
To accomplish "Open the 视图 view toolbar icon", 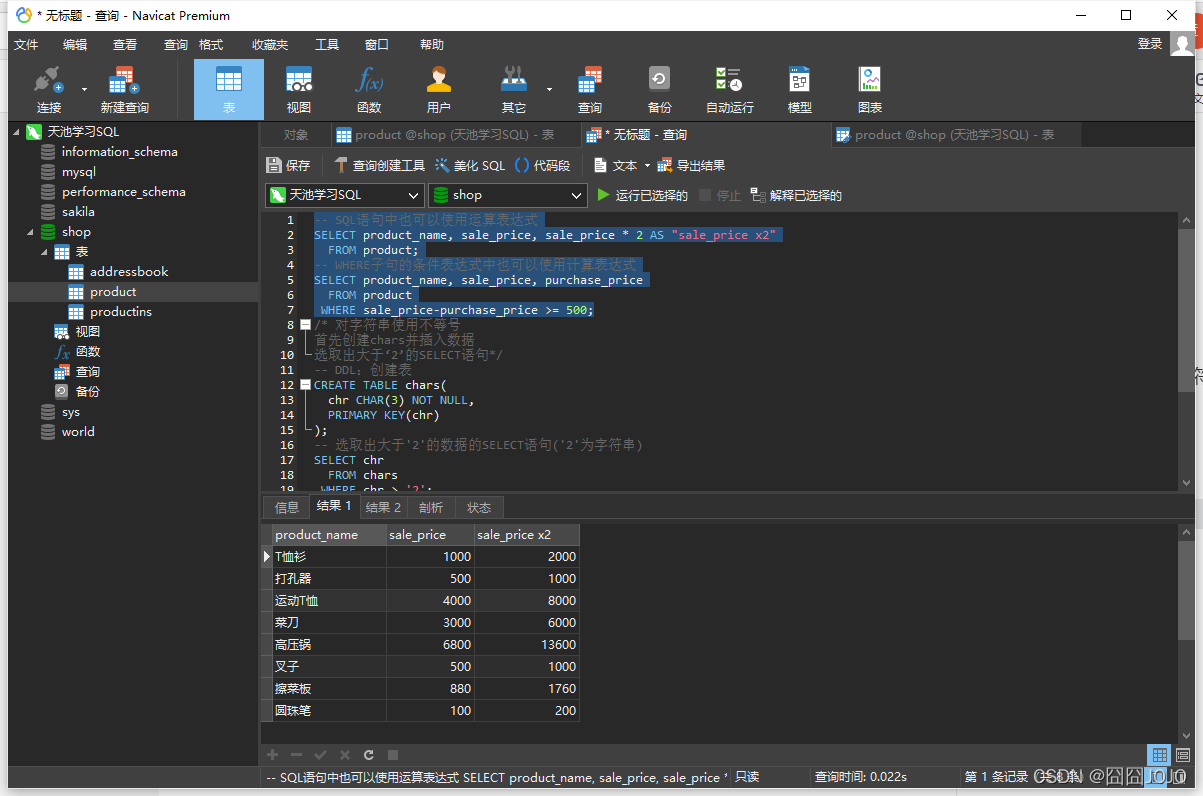I will [298, 90].
